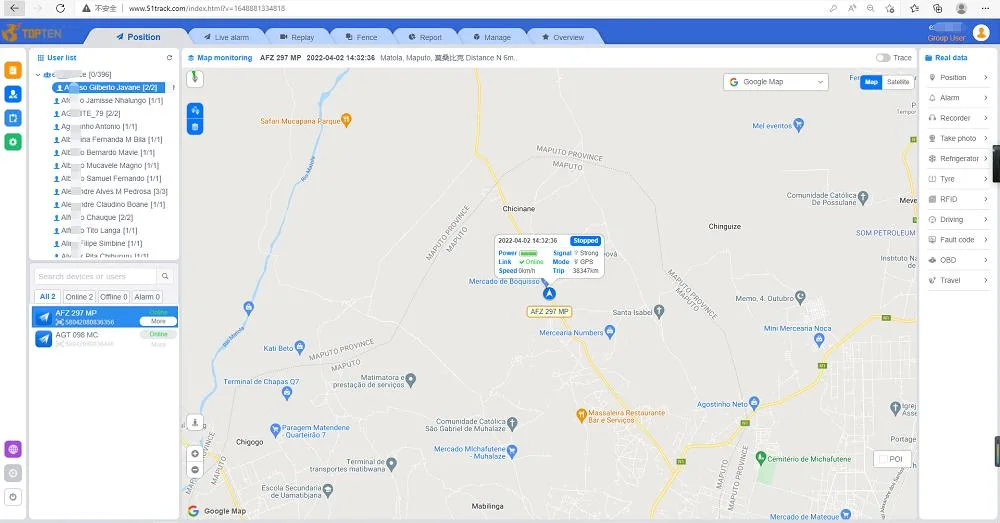Select user Tito Langa [1/1]
The width and height of the screenshot is (1000, 523).
[x=96, y=230]
